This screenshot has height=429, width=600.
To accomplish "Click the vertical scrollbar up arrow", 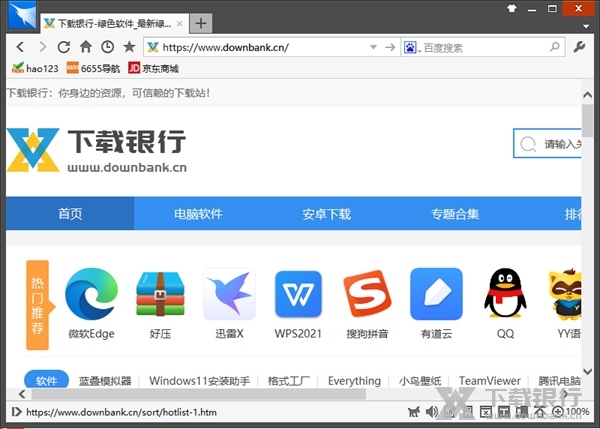I will 587,94.
